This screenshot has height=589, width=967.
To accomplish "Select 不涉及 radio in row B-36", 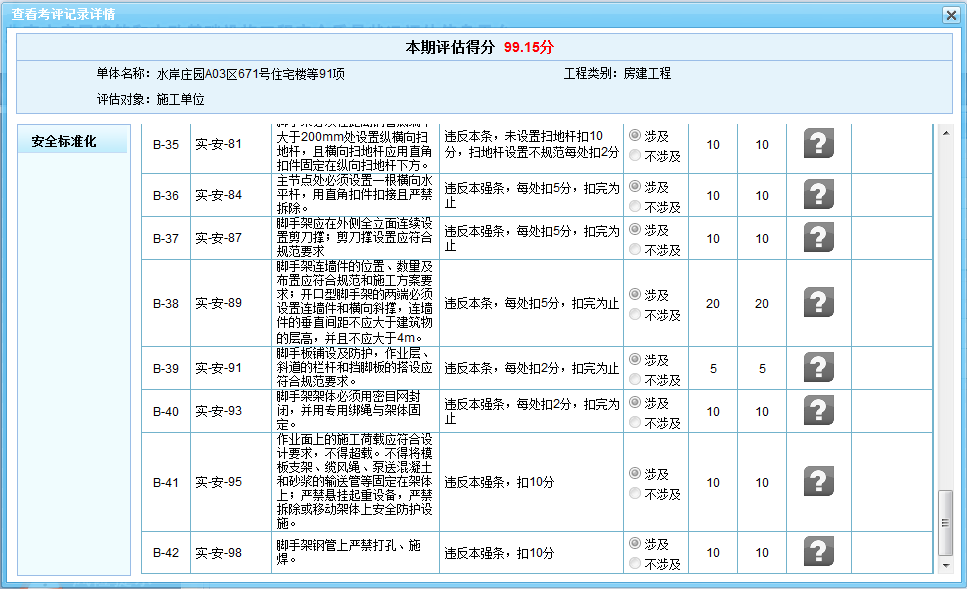I will click(635, 207).
